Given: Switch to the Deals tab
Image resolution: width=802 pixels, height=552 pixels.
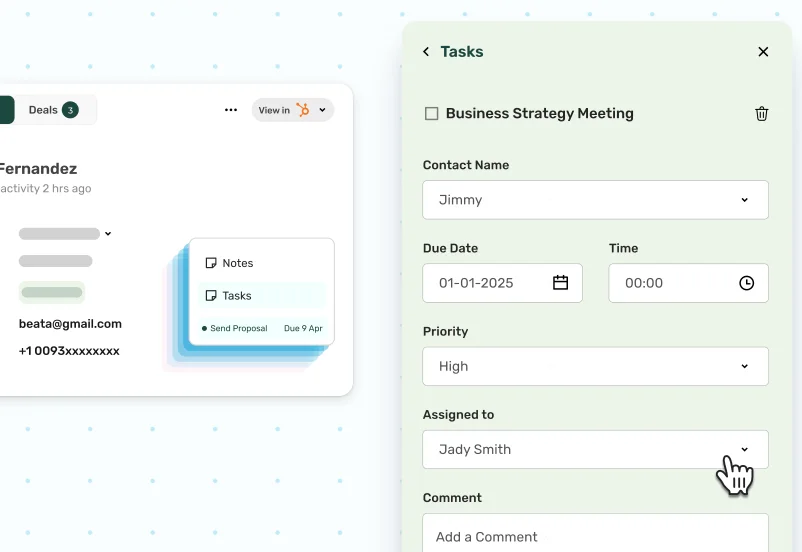Looking at the screenshot, I should (x=55, y=110).
